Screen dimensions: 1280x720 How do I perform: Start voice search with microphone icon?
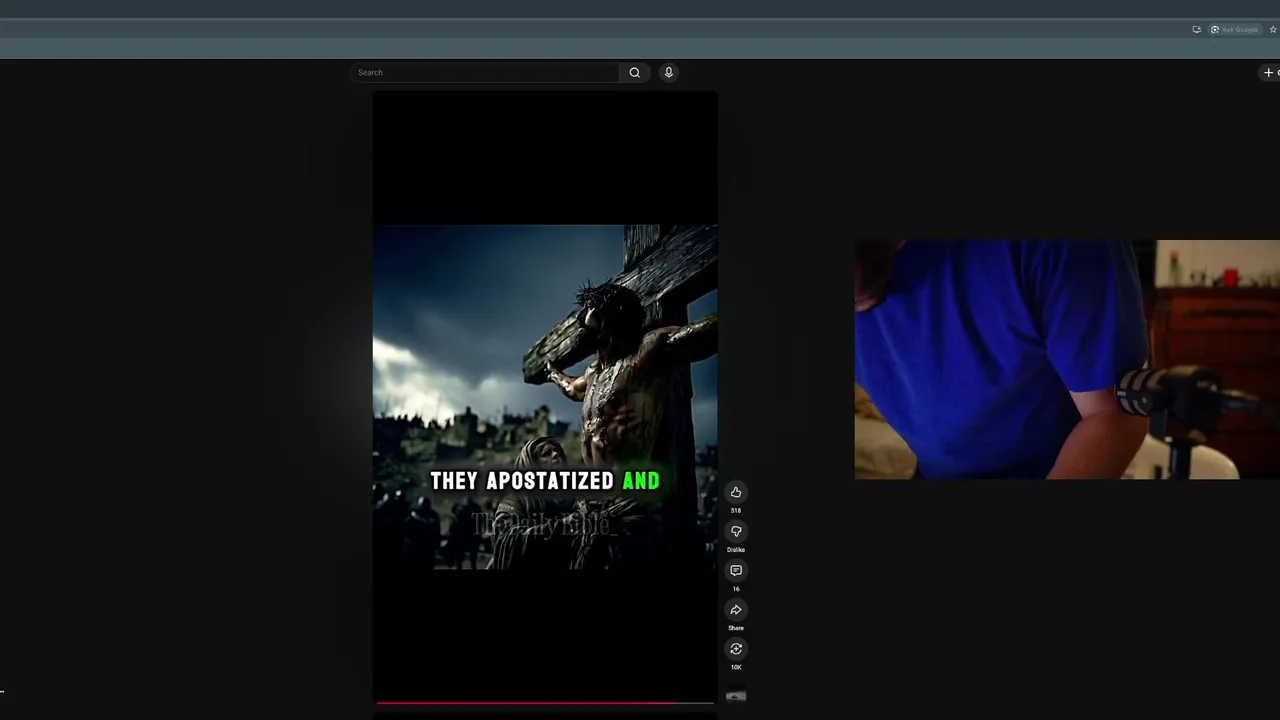coord(669,72)
